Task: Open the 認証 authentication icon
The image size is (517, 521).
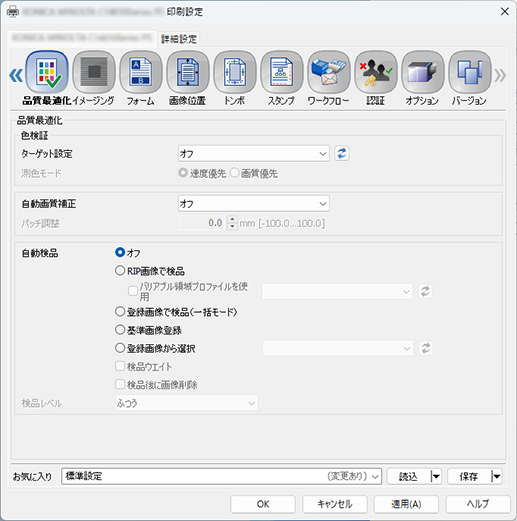Action: click(376, 72)
